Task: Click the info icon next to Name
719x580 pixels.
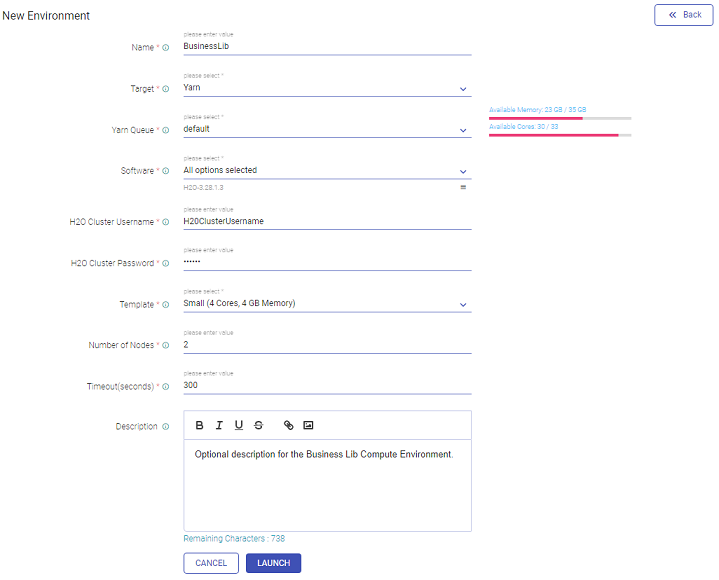Action: pos(166,48)
